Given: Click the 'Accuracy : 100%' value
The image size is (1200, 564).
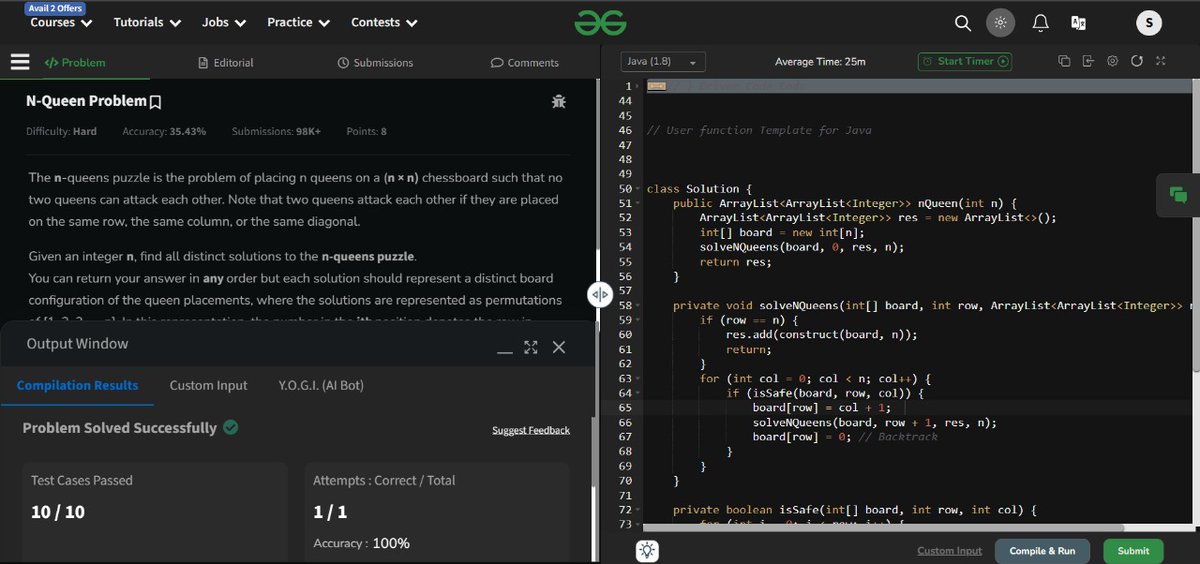Looking at the screenshot, I should point(361,543).
